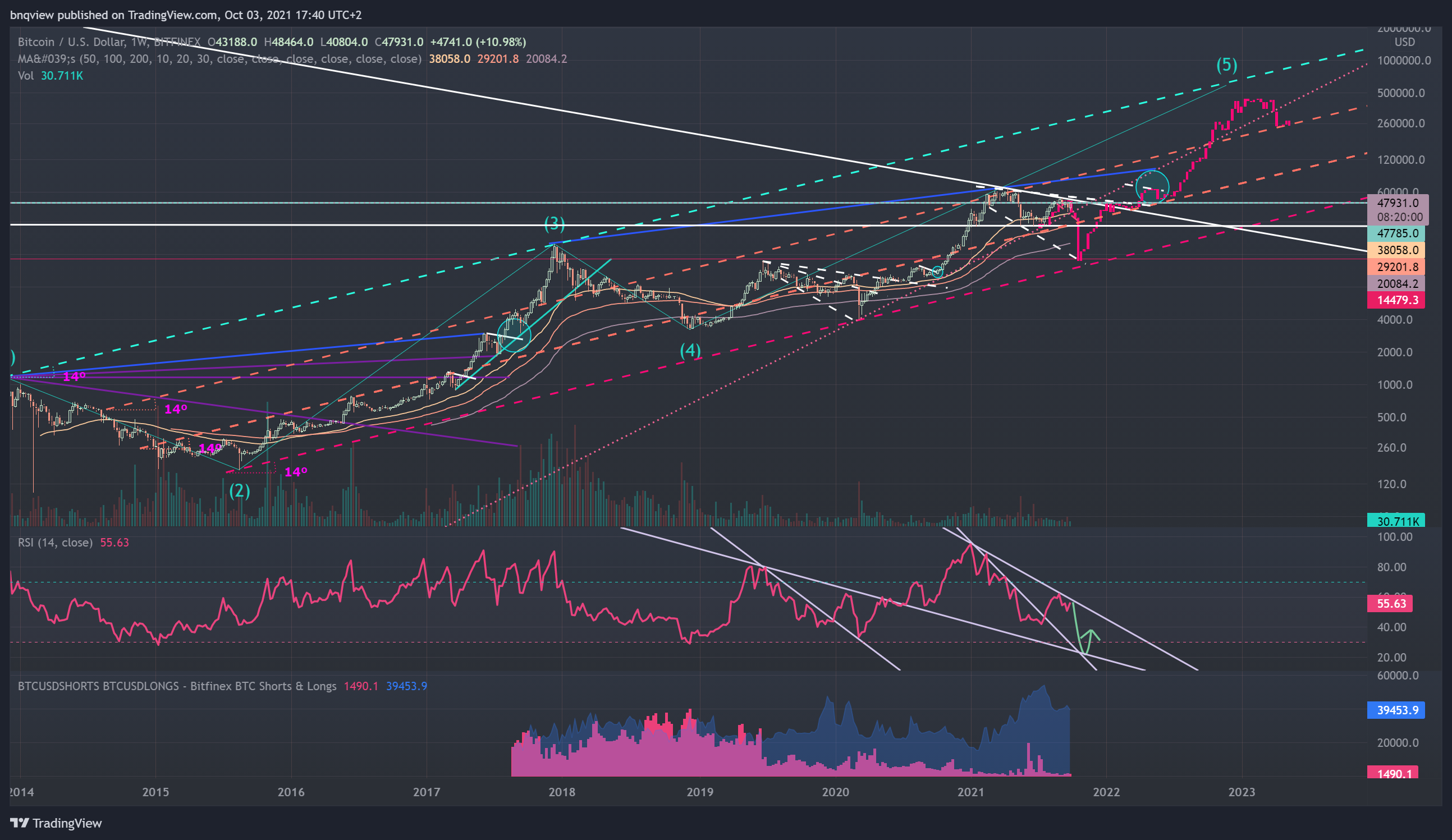Click the 4000.0 price axis level

pos(1394,320)
